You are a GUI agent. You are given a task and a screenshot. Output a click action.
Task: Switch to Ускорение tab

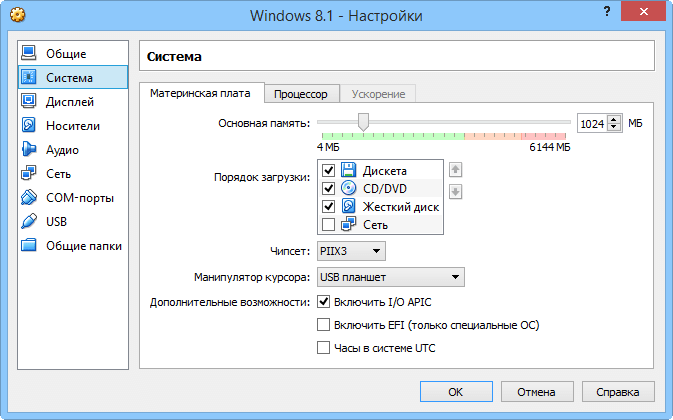click(x=378, y=94)
